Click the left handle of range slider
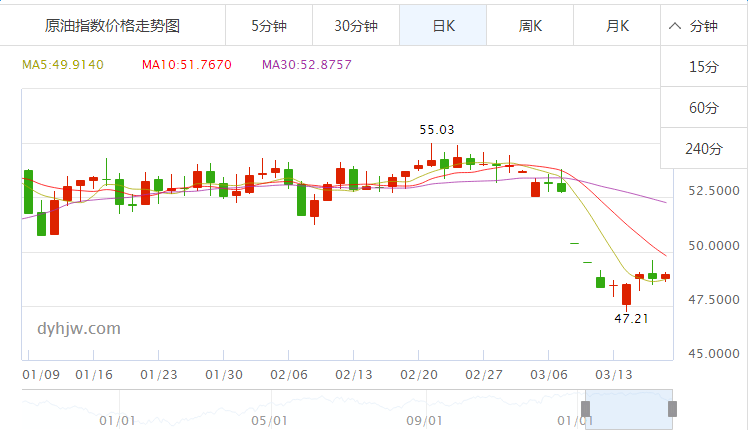The image size is (748, 430). point(586,408)
